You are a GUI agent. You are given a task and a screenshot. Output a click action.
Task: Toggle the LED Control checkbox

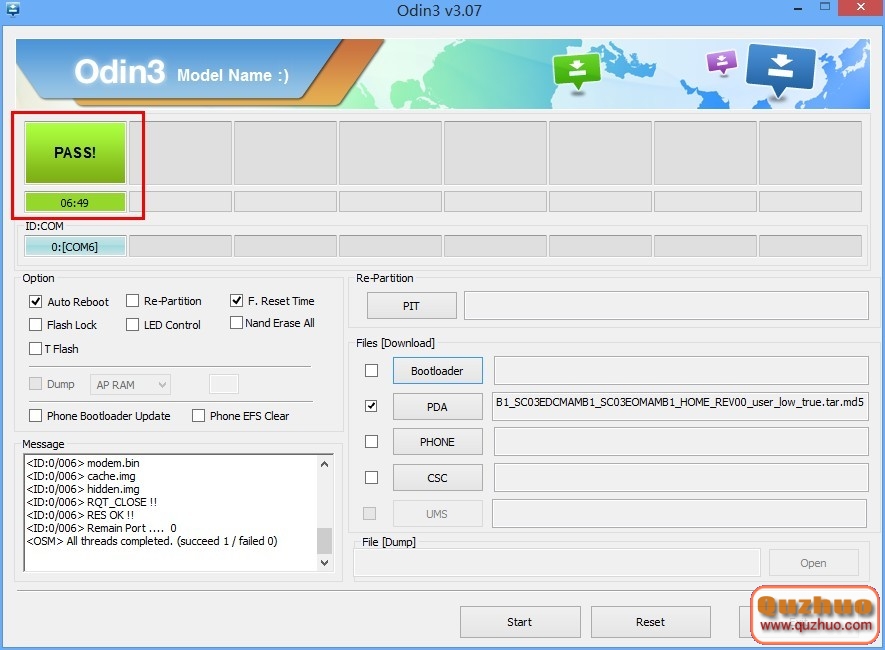coord(133,324)
